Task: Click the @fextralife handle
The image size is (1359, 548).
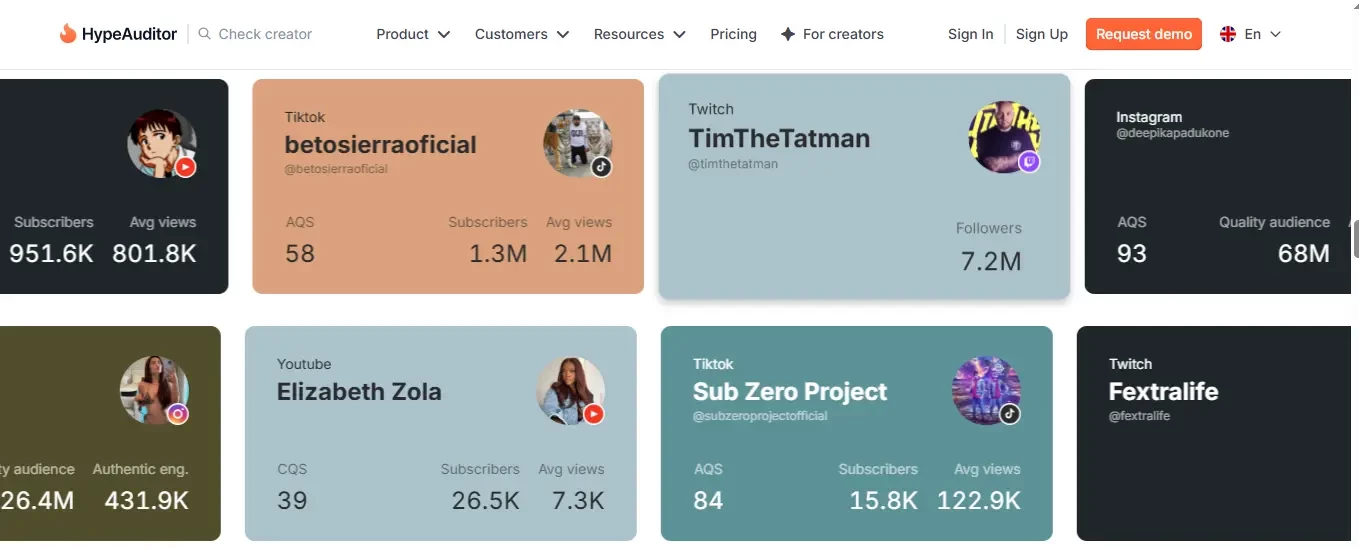Action: click(x=1139, y=416)
